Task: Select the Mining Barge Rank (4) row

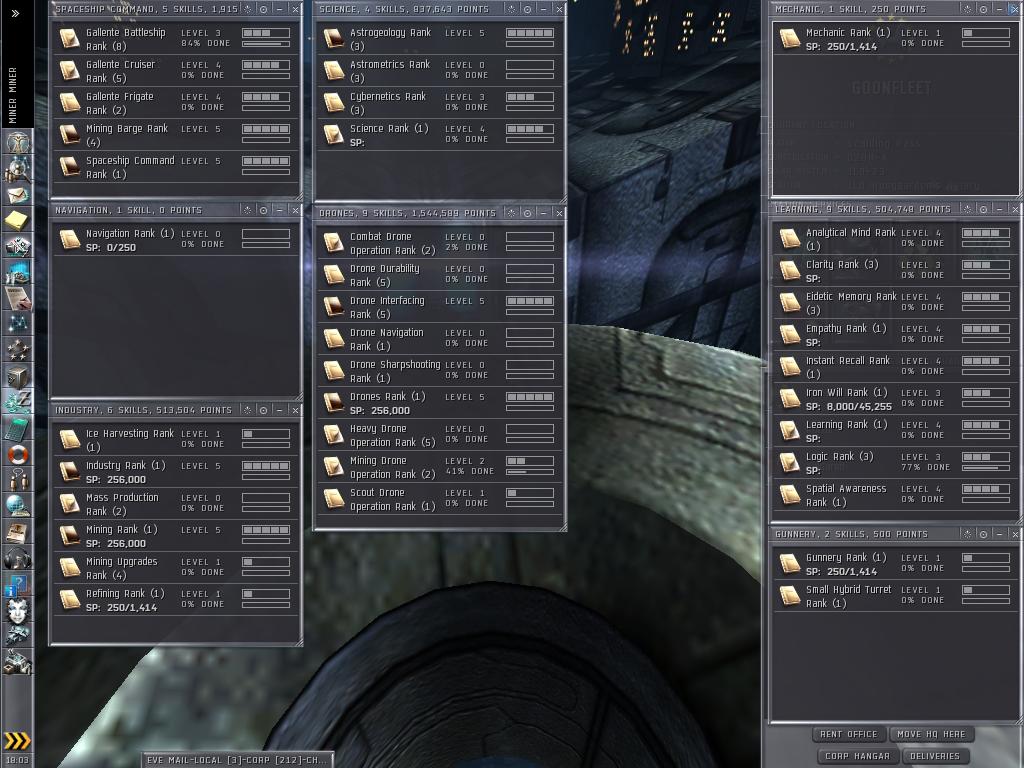Action: coord(175,135)
